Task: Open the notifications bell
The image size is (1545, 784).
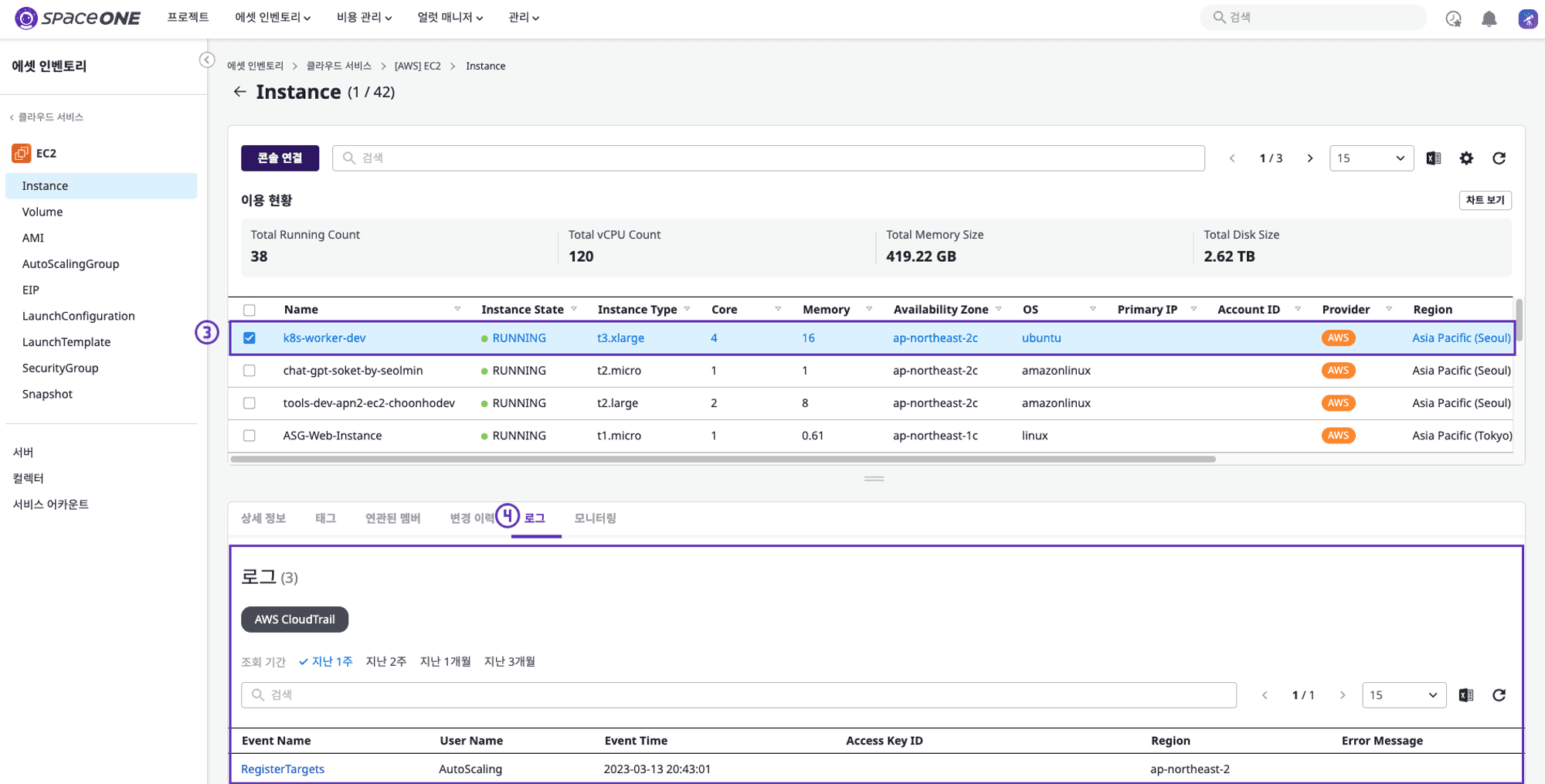Action: pyautogui.click(x=1489, y=19)
